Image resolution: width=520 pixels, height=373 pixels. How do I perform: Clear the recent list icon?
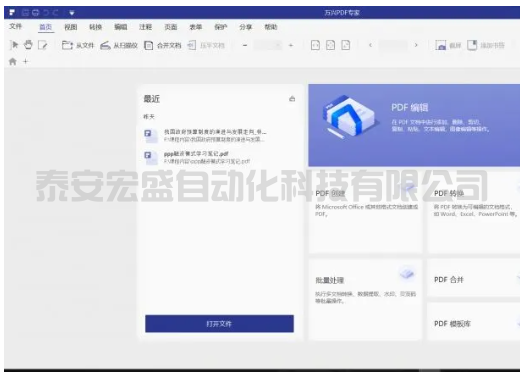click(292, 99)
